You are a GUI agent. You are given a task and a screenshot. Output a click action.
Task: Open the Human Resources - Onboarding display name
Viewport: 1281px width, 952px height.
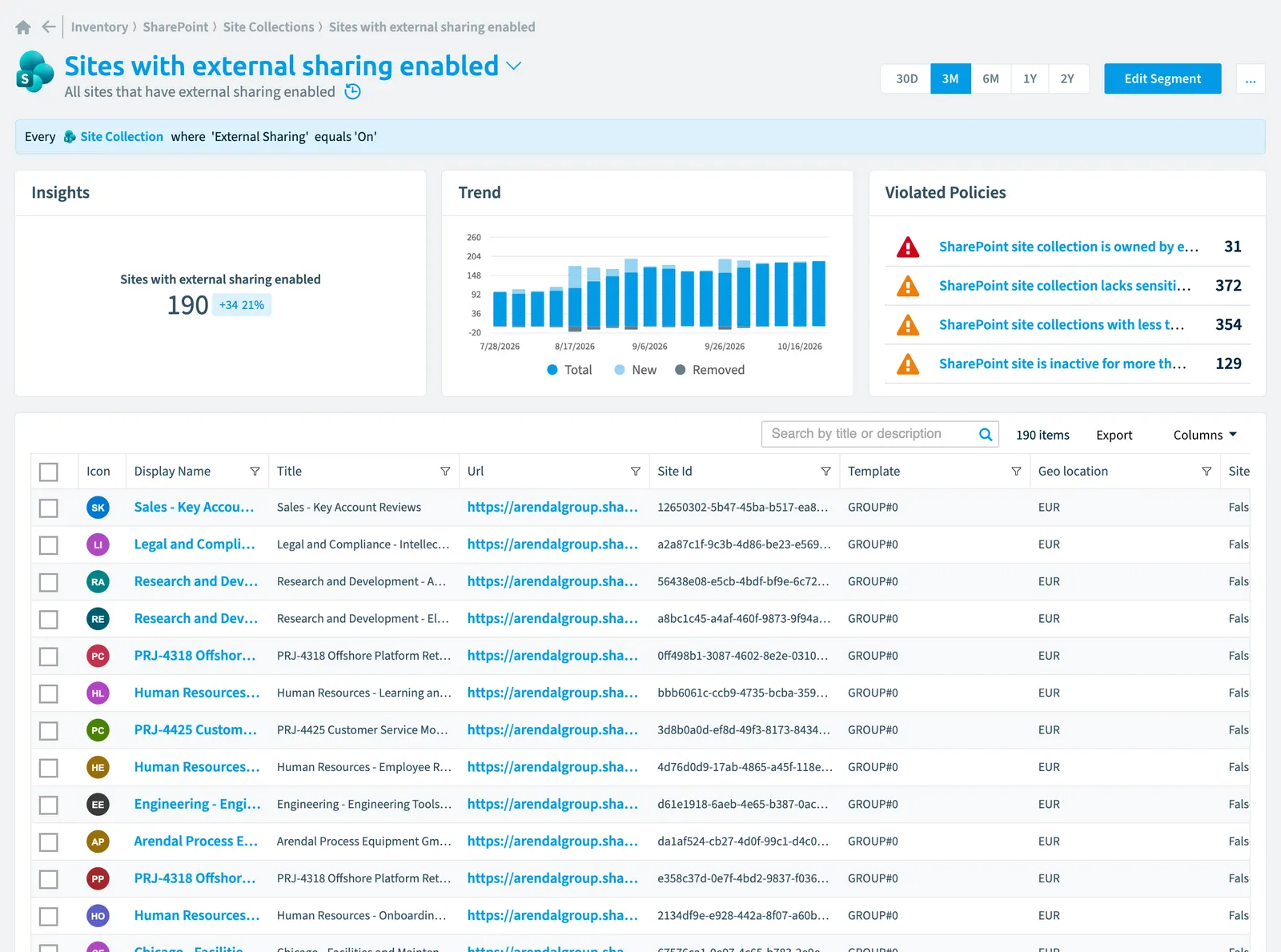(197, 915)
